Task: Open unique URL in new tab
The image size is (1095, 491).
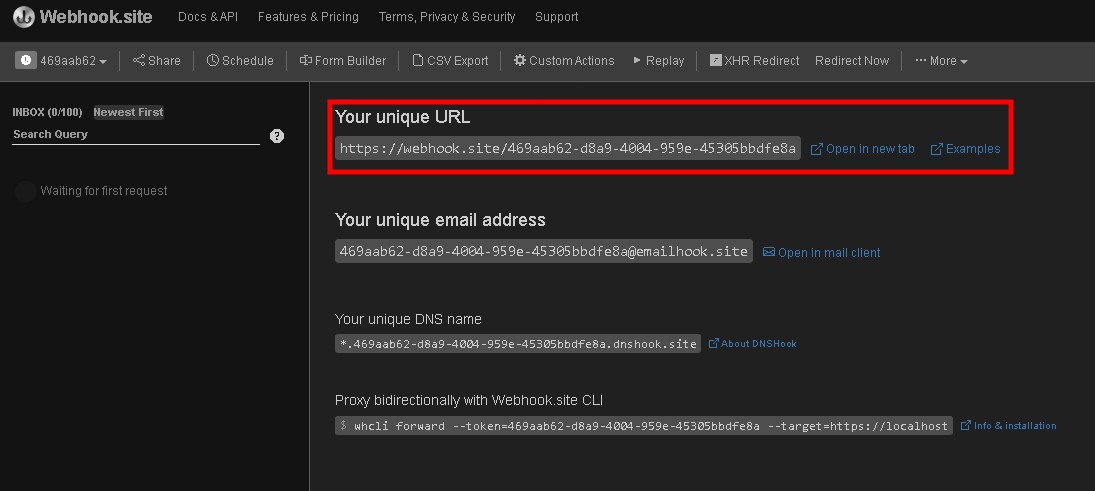Action: click(x=862, y=149)
